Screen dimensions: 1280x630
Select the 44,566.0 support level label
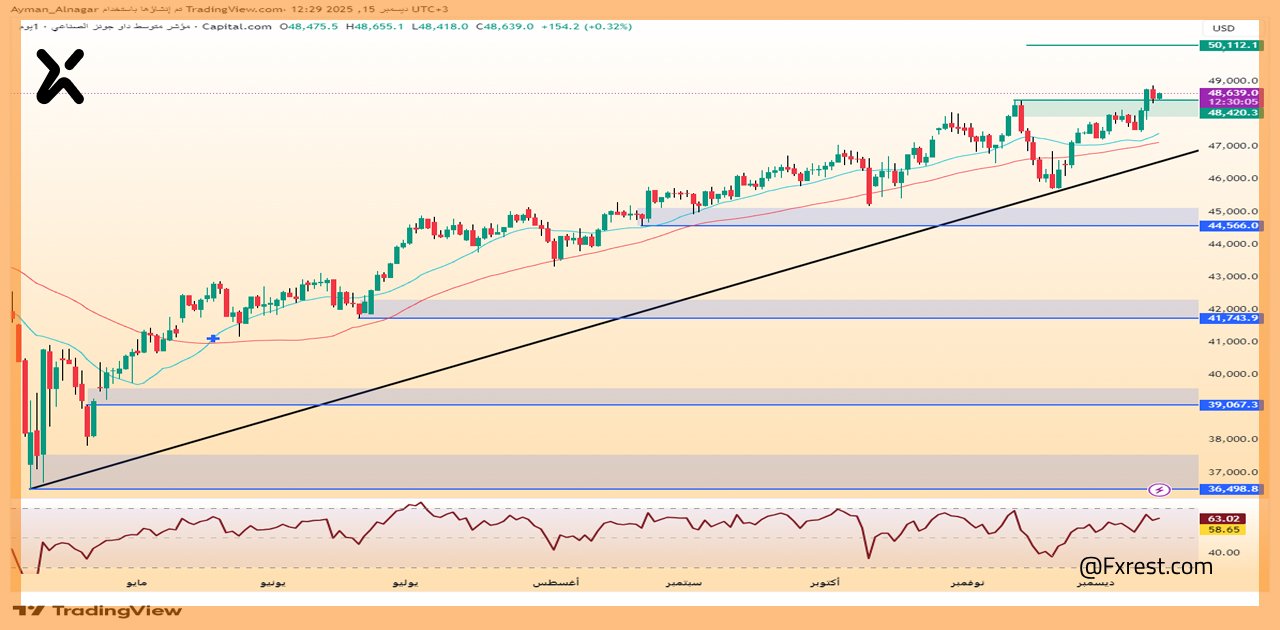1232,226
